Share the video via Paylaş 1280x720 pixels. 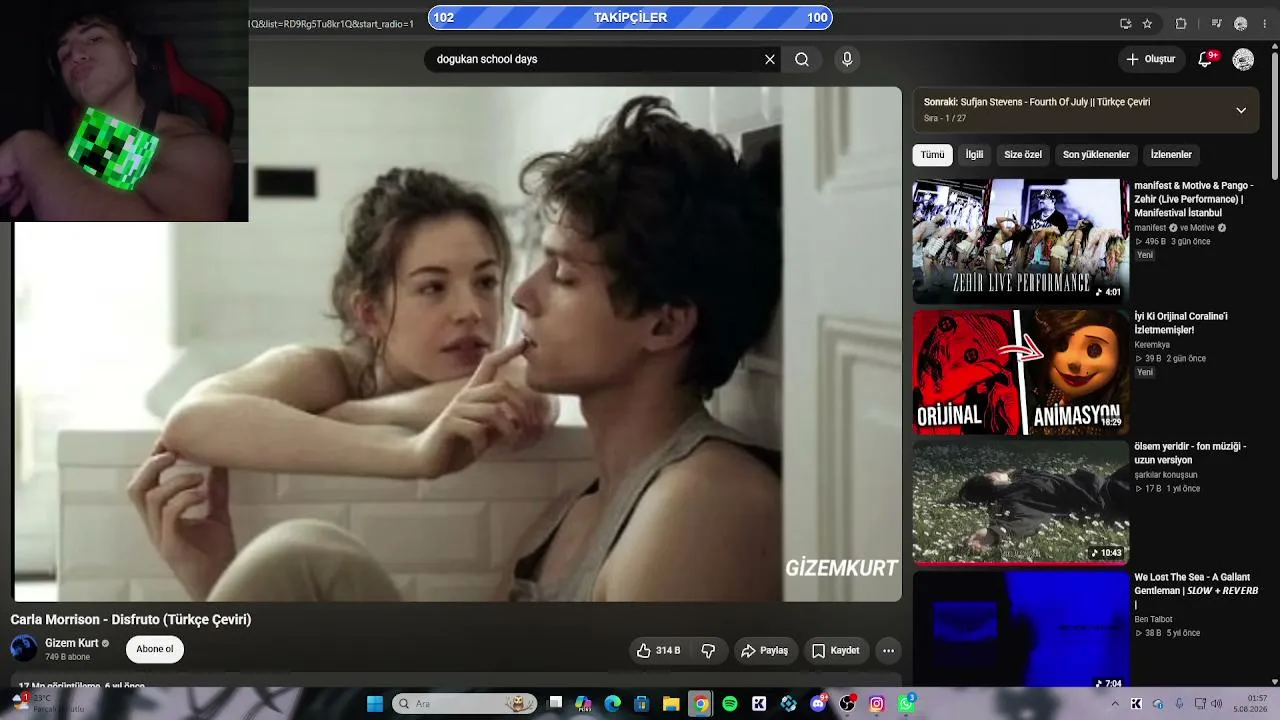tap(764, 651)
